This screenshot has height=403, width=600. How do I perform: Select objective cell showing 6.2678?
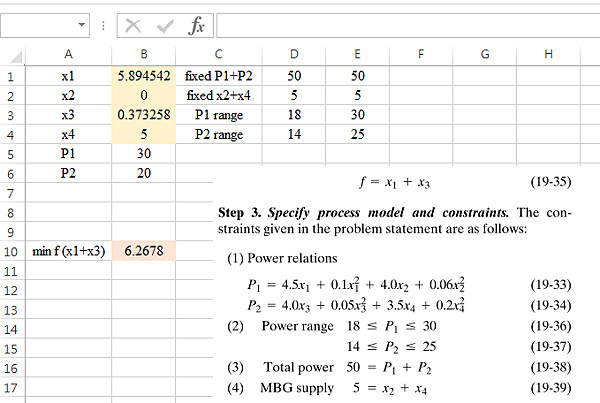(x=144, y=251)
